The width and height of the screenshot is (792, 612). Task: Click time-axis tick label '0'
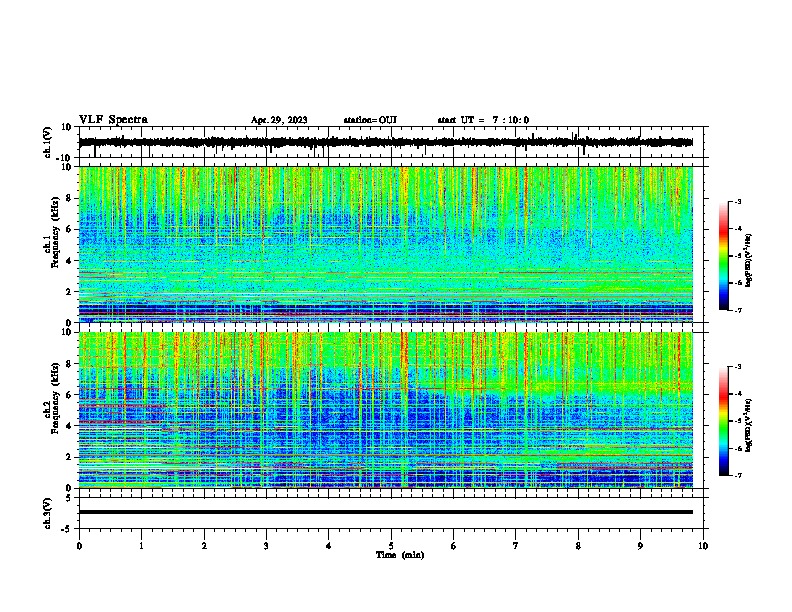click(x=79, y=546)
